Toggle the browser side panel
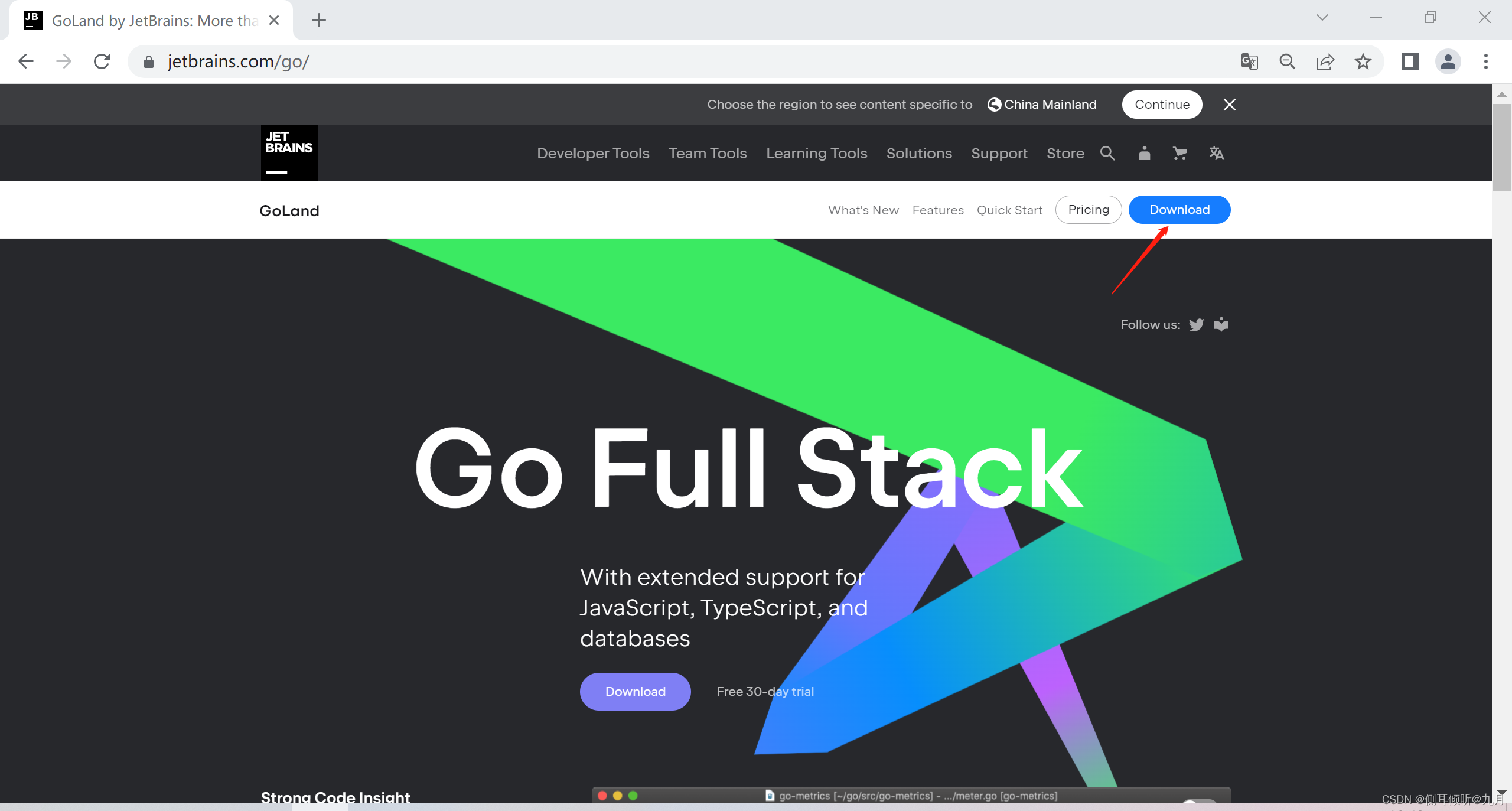The width and height of the screenshot is (1512, 811). click(1410, 61)
